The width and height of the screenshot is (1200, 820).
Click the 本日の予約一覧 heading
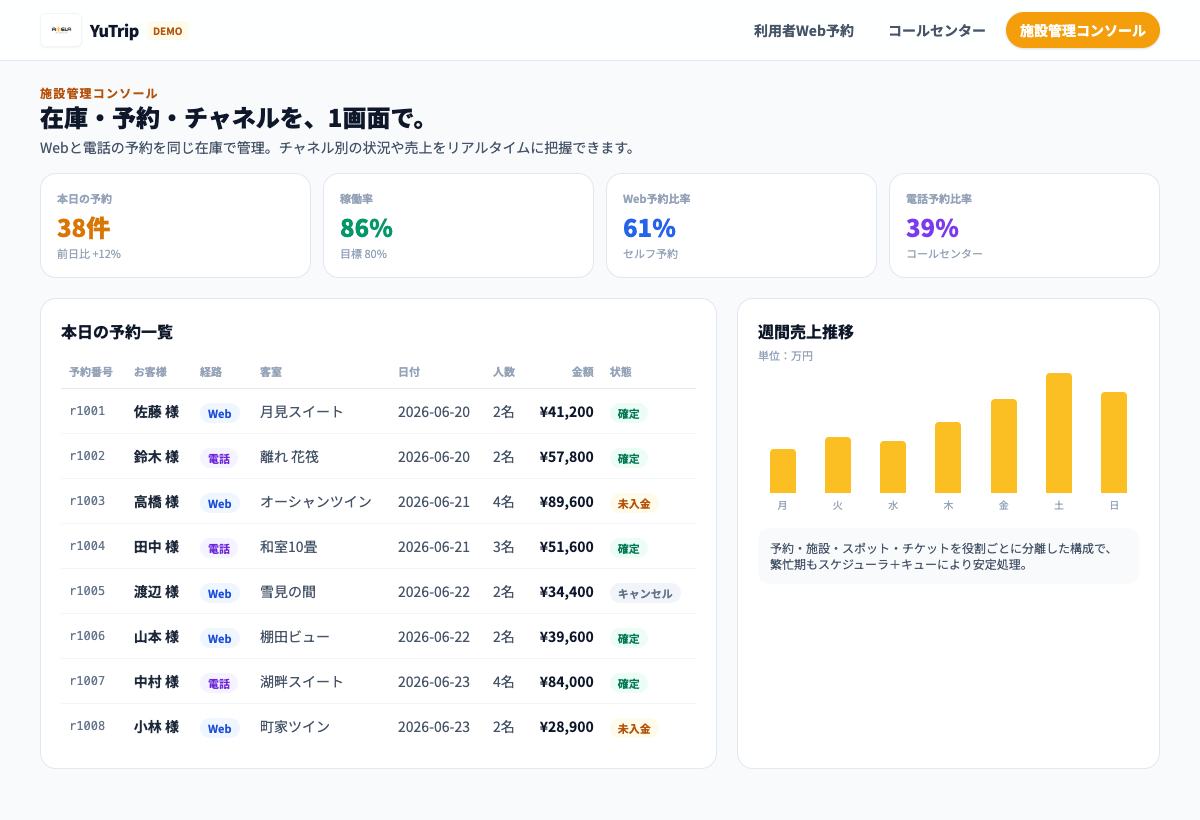coord(117,332)
